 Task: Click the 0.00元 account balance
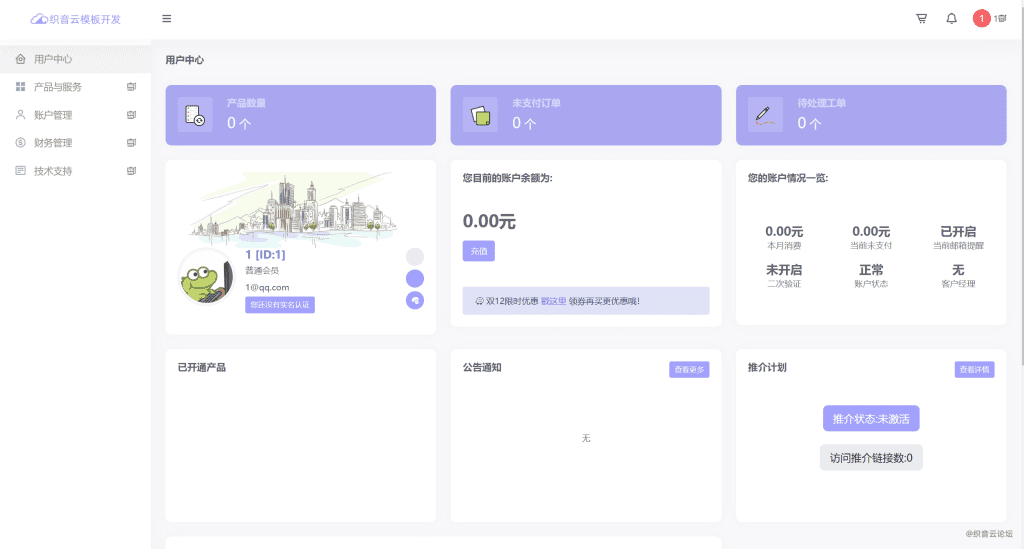click(489, 221)
